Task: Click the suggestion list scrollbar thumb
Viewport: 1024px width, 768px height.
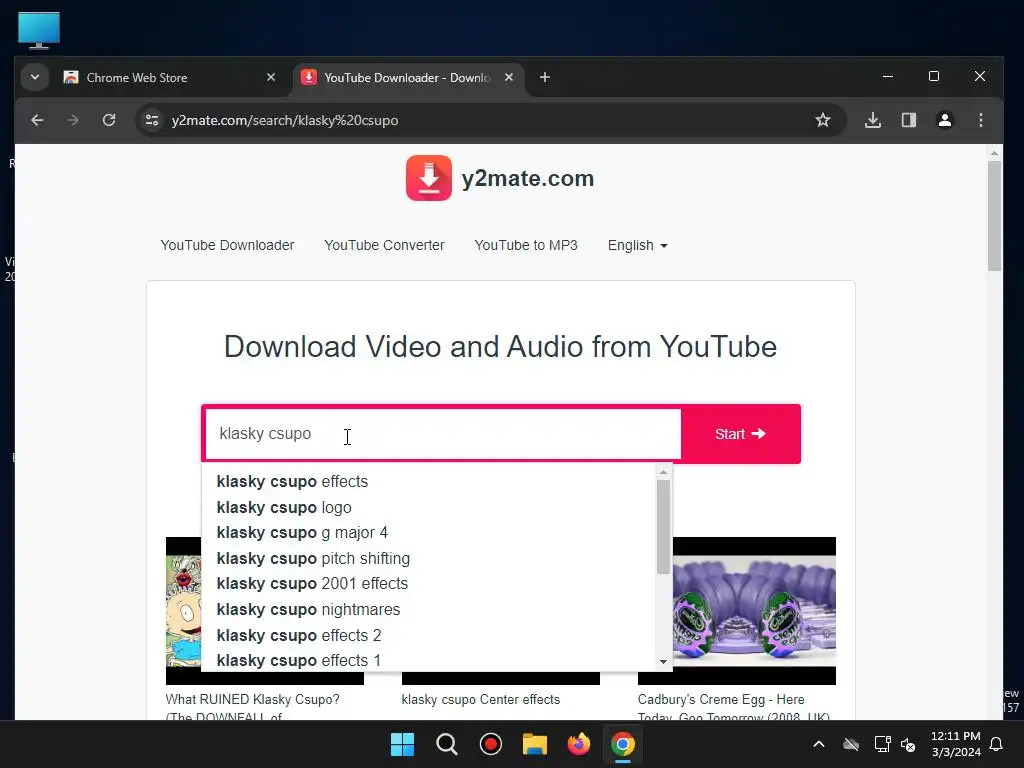Action: point(664,527)
